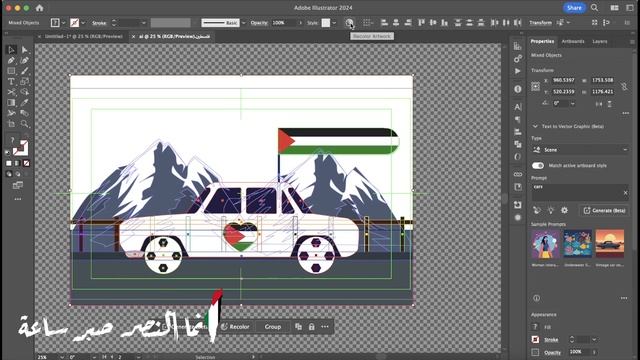The image size is (640, 360).
Task: Open Style dropdown in control bar
Action: tap(334, 23)
